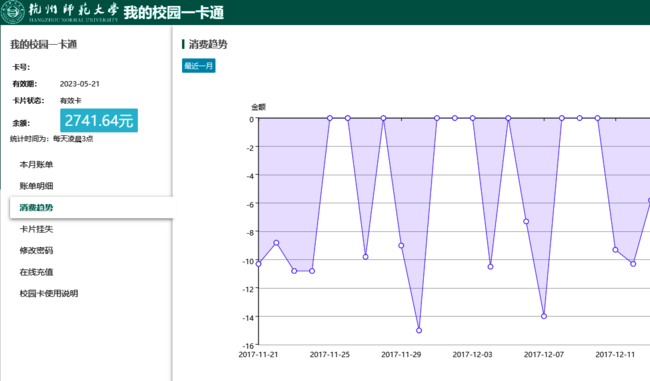This screenshot has width=650, height=381.
Task: Click the Hangzhou Normal University logo emblem
Action: coord(13,12)
